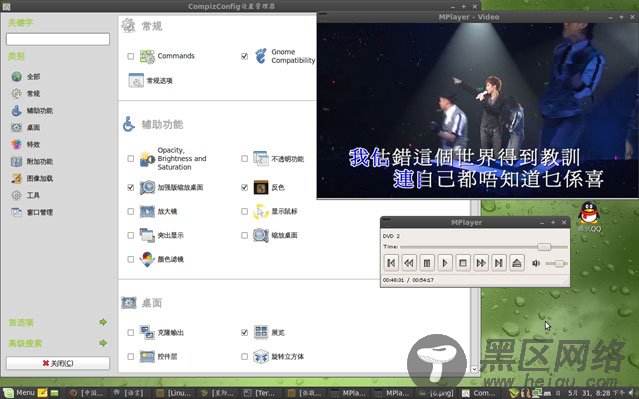The height and width of the screenshot is (399, 639).
Task: Select the 工具 category
Action: pos(26,195)
